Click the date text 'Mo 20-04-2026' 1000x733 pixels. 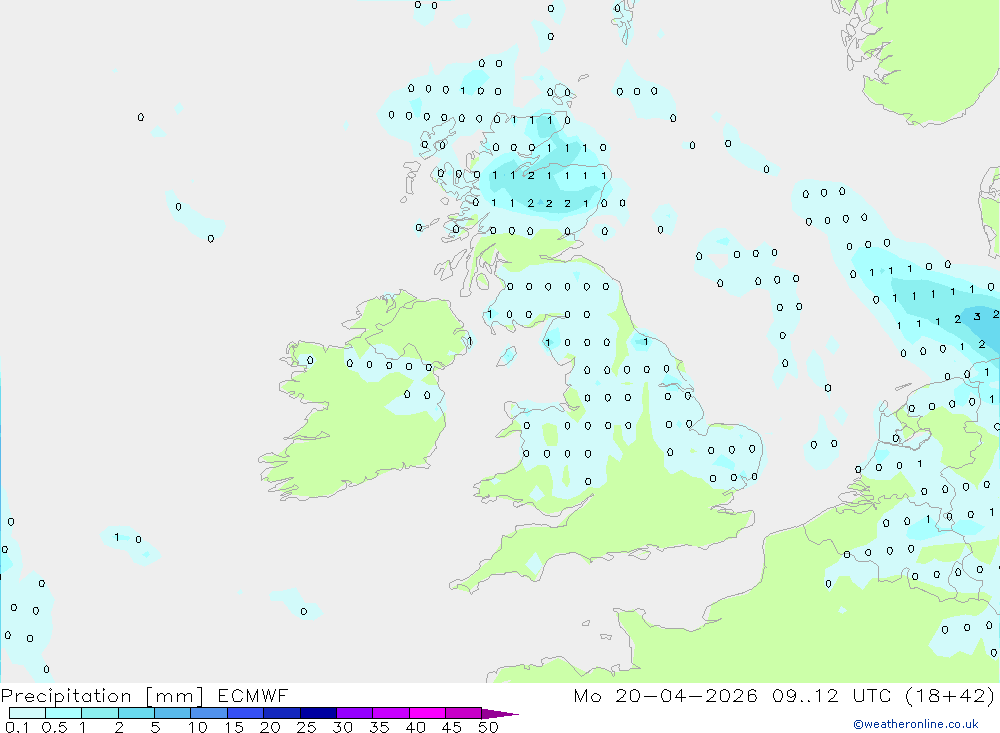pyautogui.click(x=665, y=695)
